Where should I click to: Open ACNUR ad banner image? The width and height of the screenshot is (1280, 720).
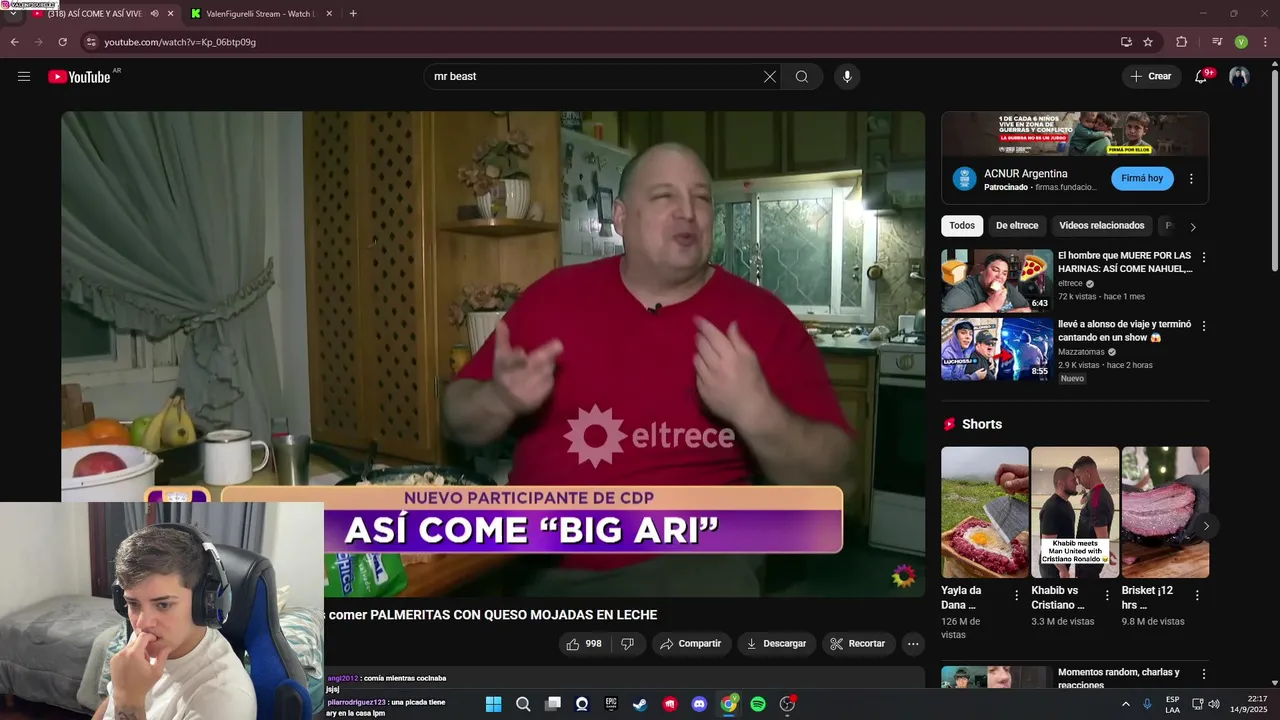click(1075, 134)
